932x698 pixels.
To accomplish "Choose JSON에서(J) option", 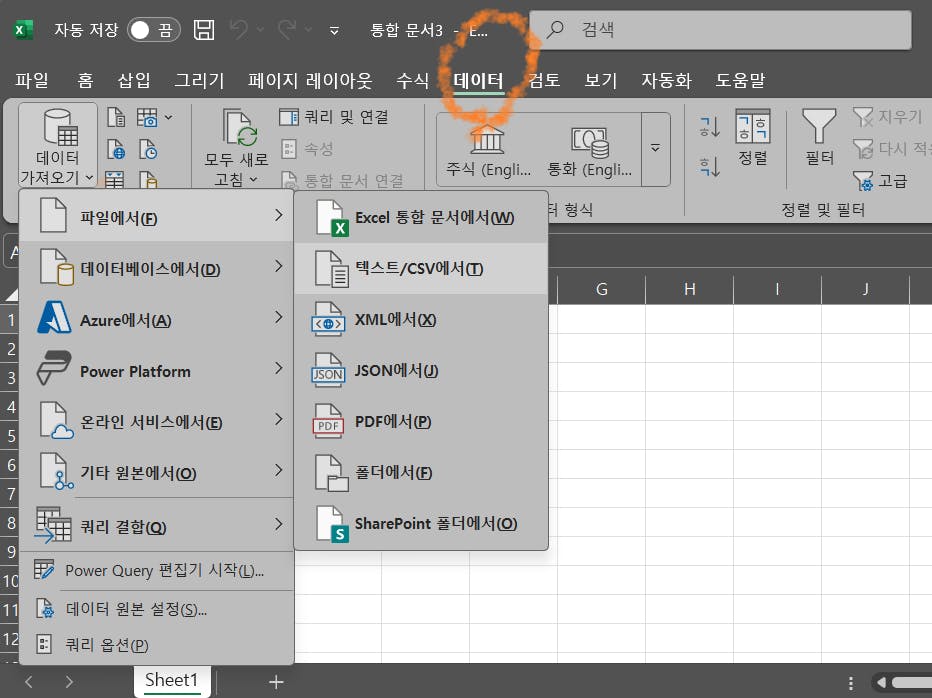I will click(x=421, y=370).
